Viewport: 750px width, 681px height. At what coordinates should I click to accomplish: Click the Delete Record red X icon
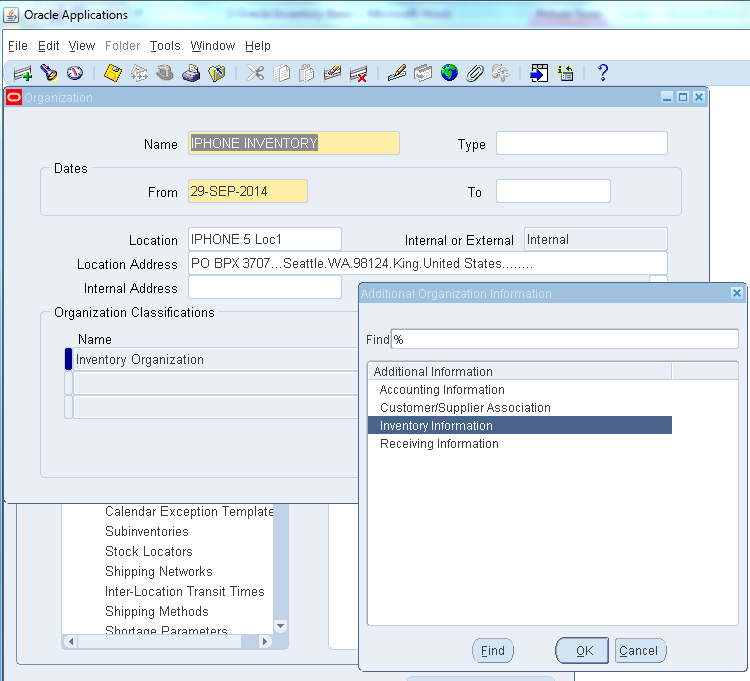pyautogui.click(x=358, y=73)
